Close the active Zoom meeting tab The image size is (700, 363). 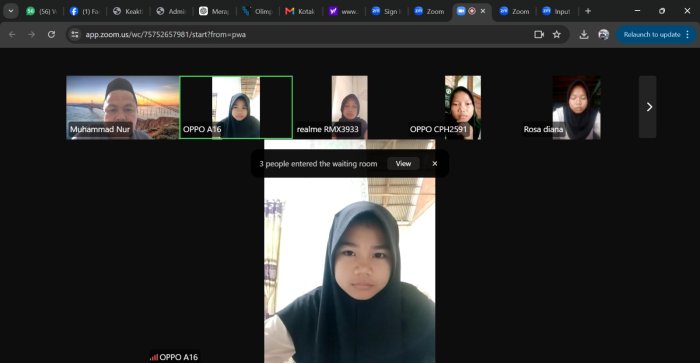[483, 11]
